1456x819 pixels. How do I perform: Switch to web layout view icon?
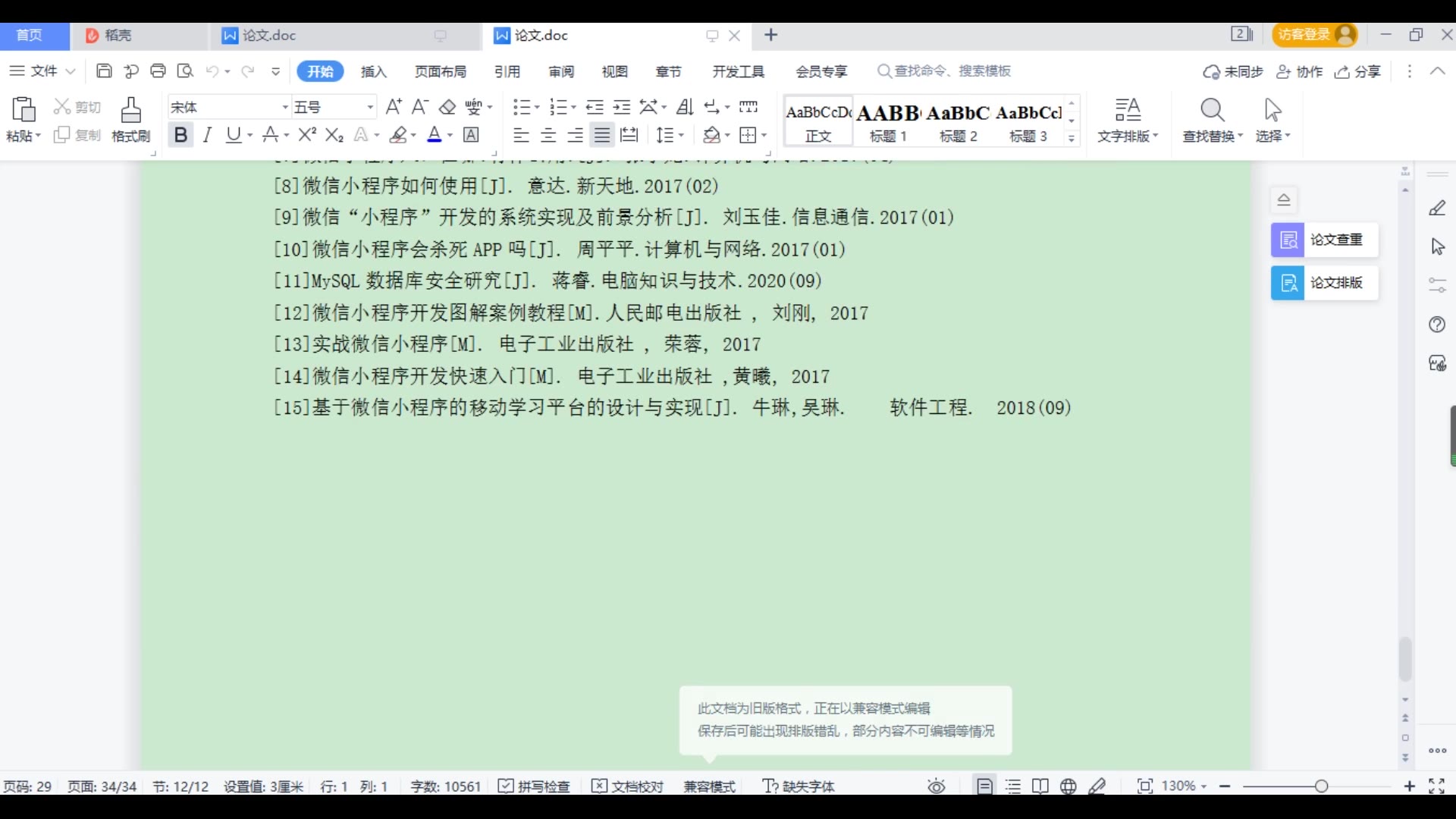(x=1068, y=786)
